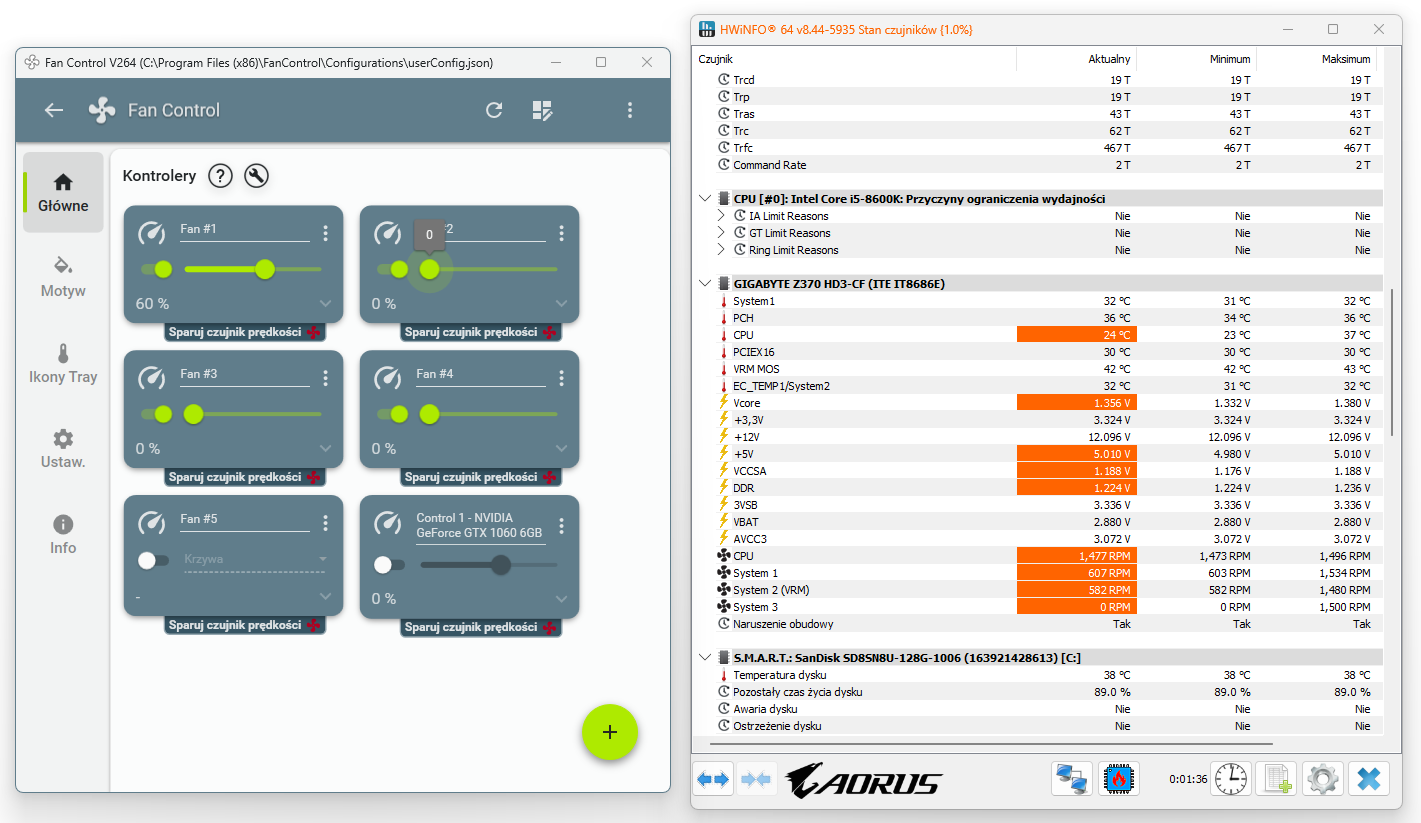This screenshot has width=1421, height=823.
Task: Click Sparuj czujnik prędkości under Fan #3
Action: point(245,477)
